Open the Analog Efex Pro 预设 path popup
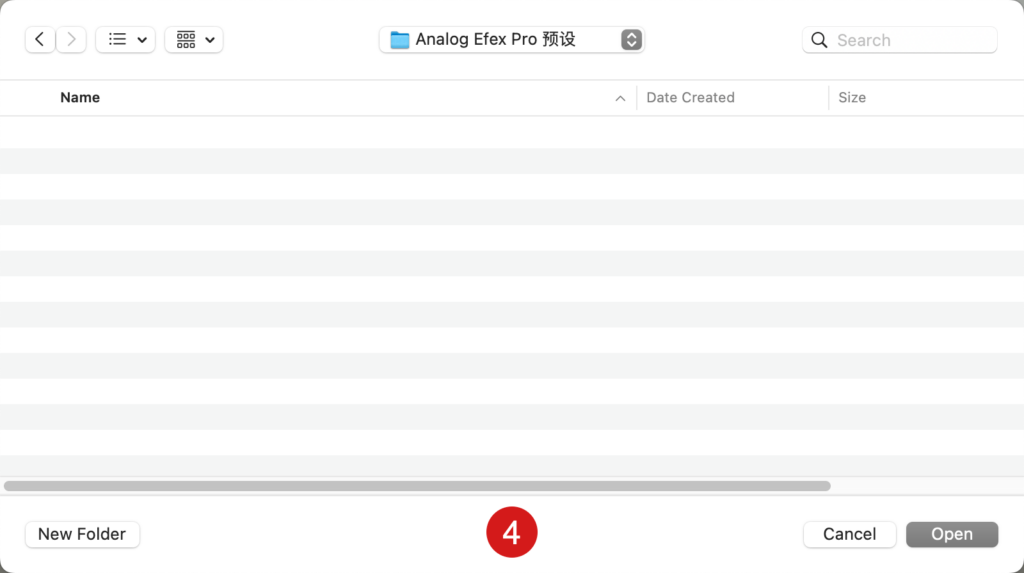1024x573 pixels. (x=511, y=40)
